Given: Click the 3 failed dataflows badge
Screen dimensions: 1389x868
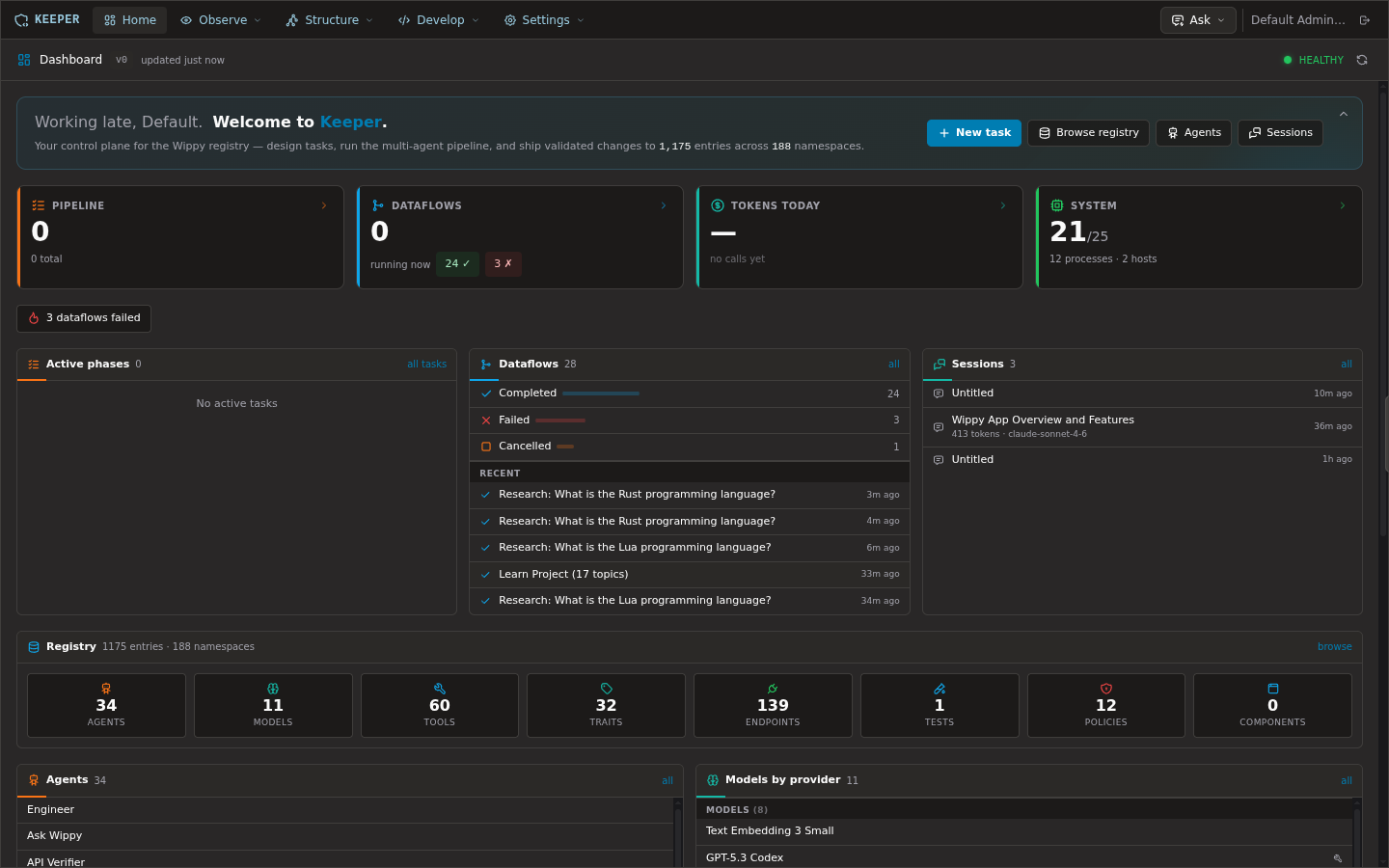Looking at the screenshot, I should (x=503, y=264).
